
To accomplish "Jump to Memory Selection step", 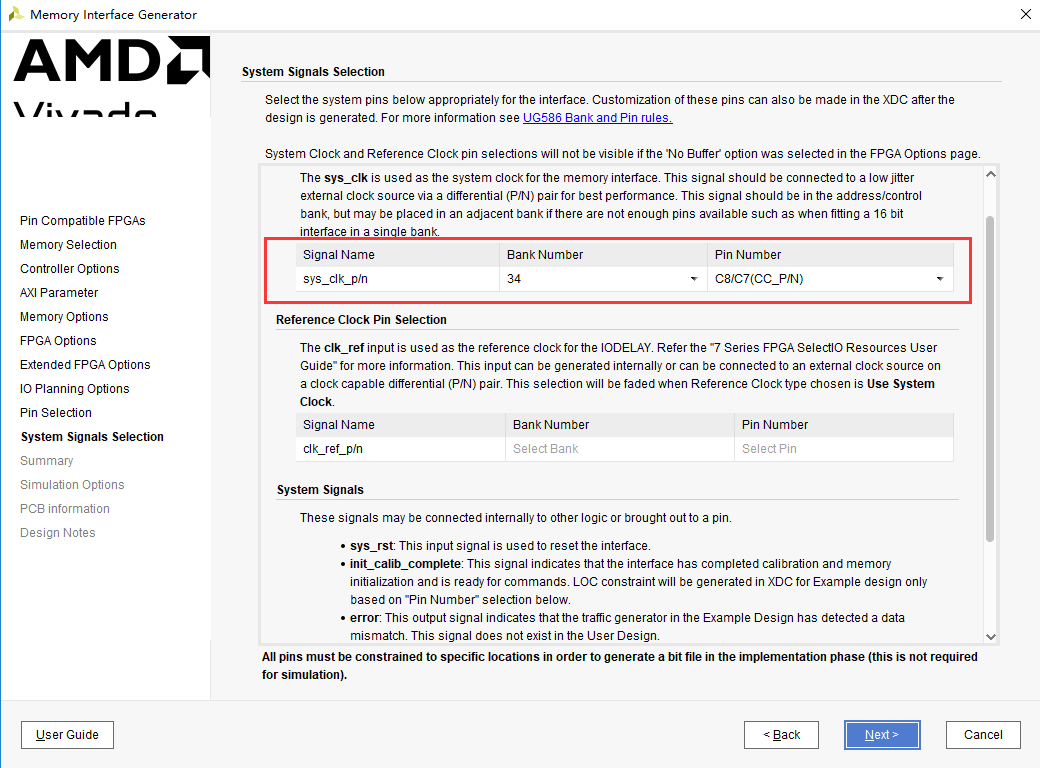I will pos(68,245).
